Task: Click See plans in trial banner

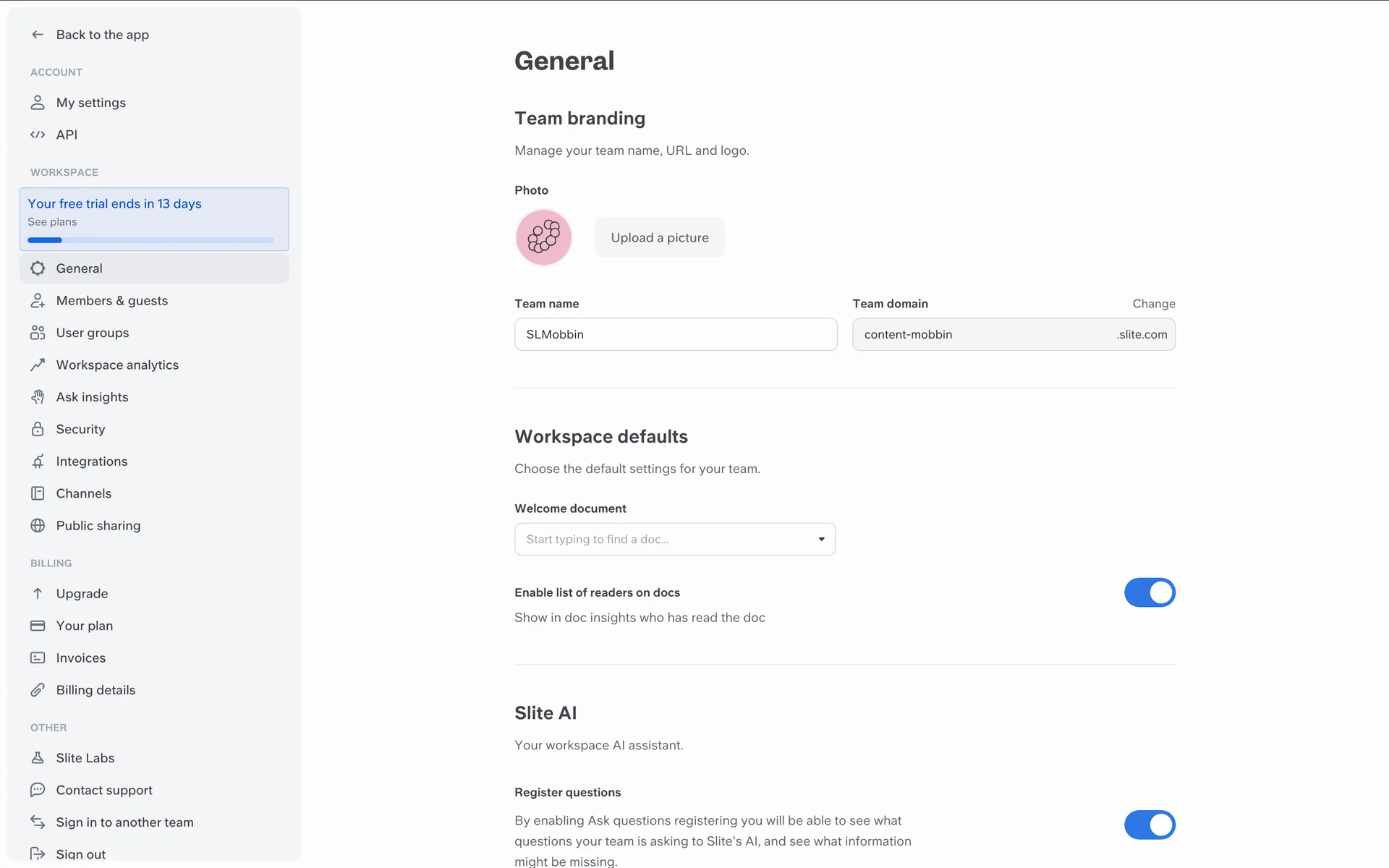Action: coord(52,222)
